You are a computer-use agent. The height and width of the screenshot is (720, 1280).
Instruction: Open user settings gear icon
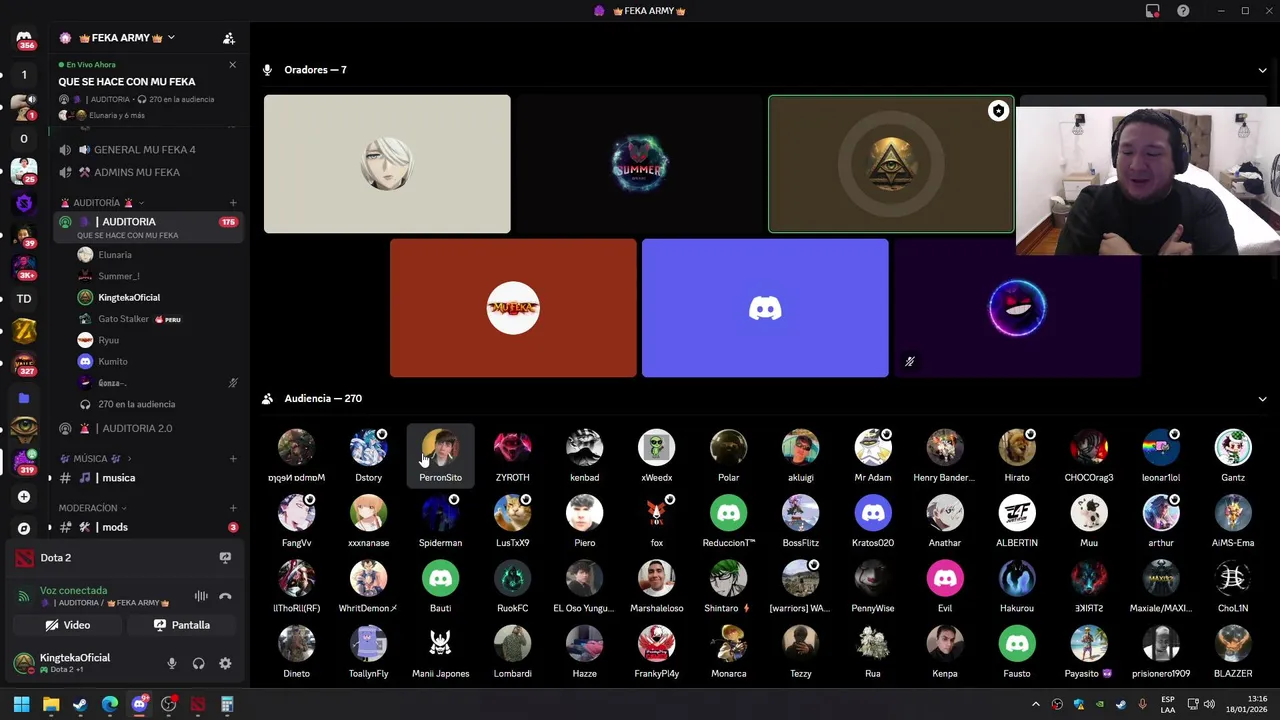point(225,663)
